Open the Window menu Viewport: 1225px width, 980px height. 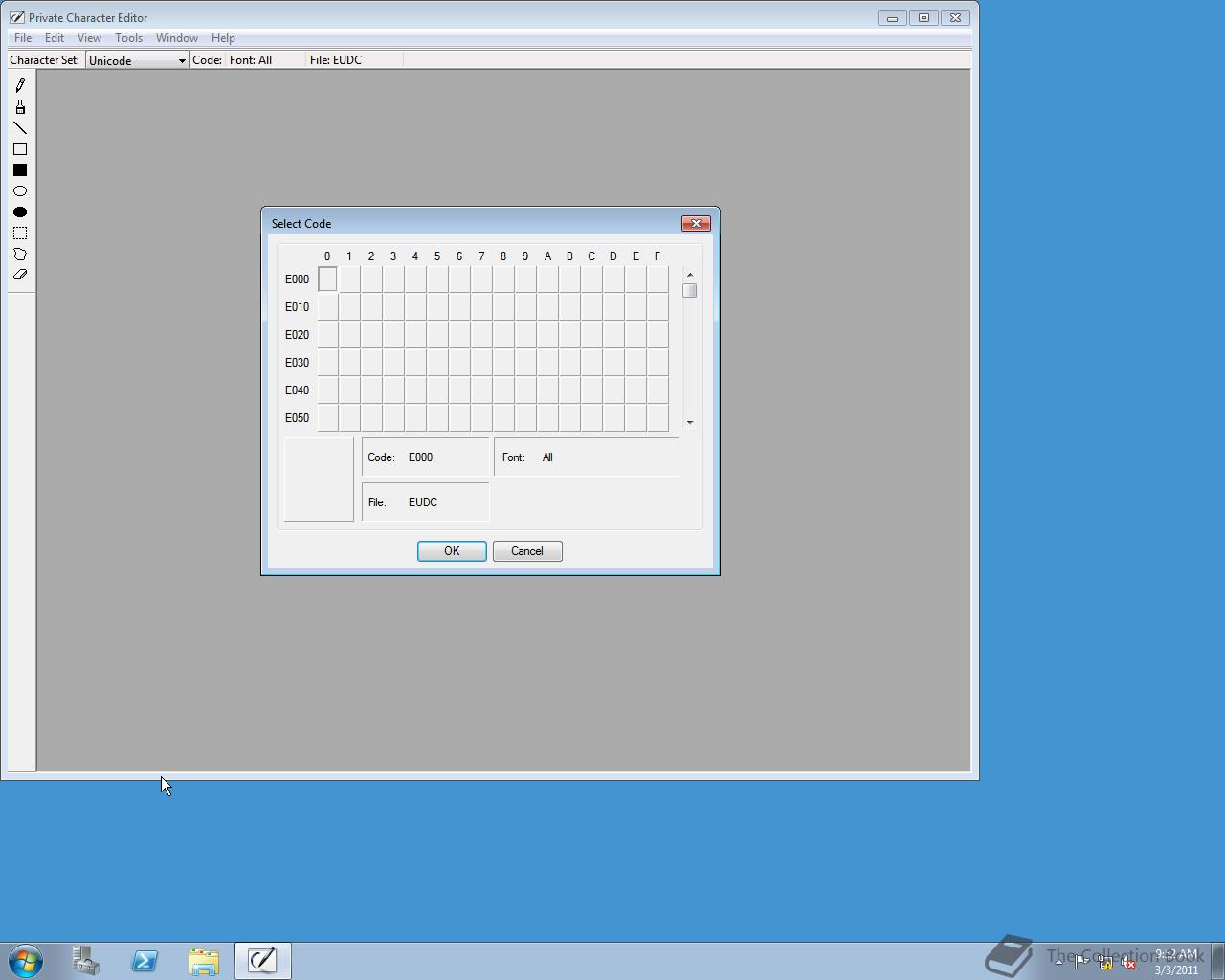pos(177,38)
